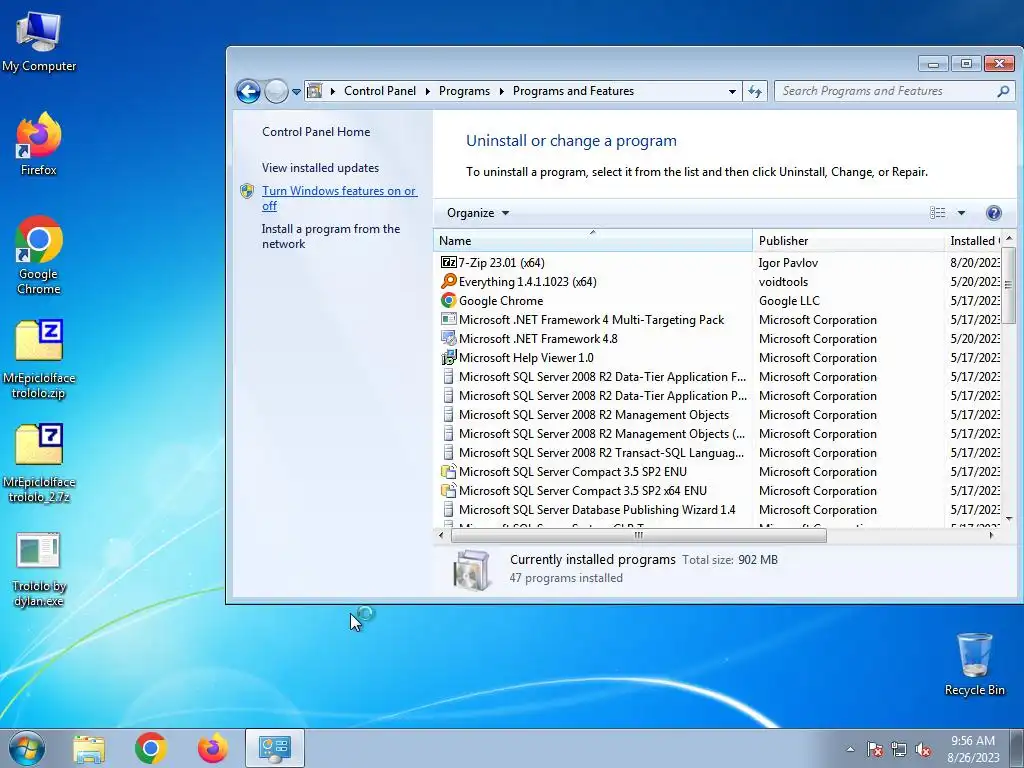This screenshot has height=768, width=1024.
Task: Click the Programs and Features breadcrumb
Action: [x=573, y=91]
